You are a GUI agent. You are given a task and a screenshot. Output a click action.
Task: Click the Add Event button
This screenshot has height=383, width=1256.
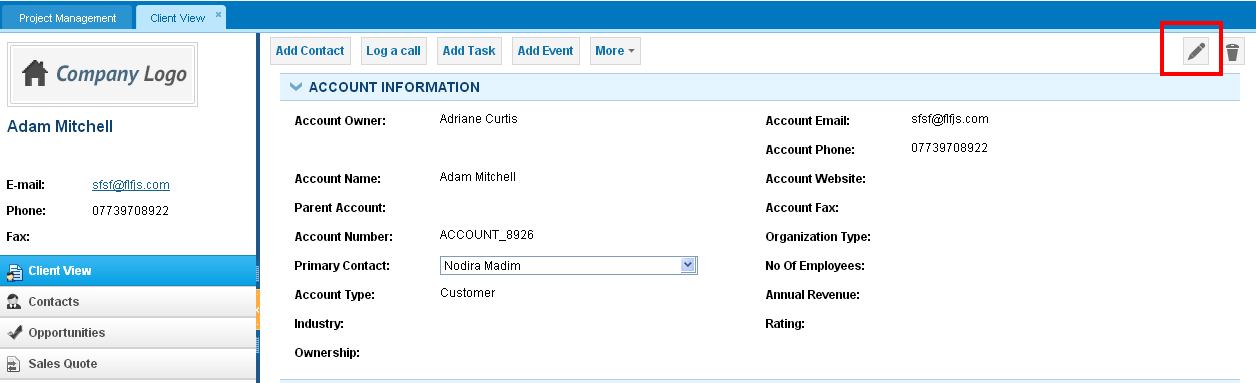point(546,51)
